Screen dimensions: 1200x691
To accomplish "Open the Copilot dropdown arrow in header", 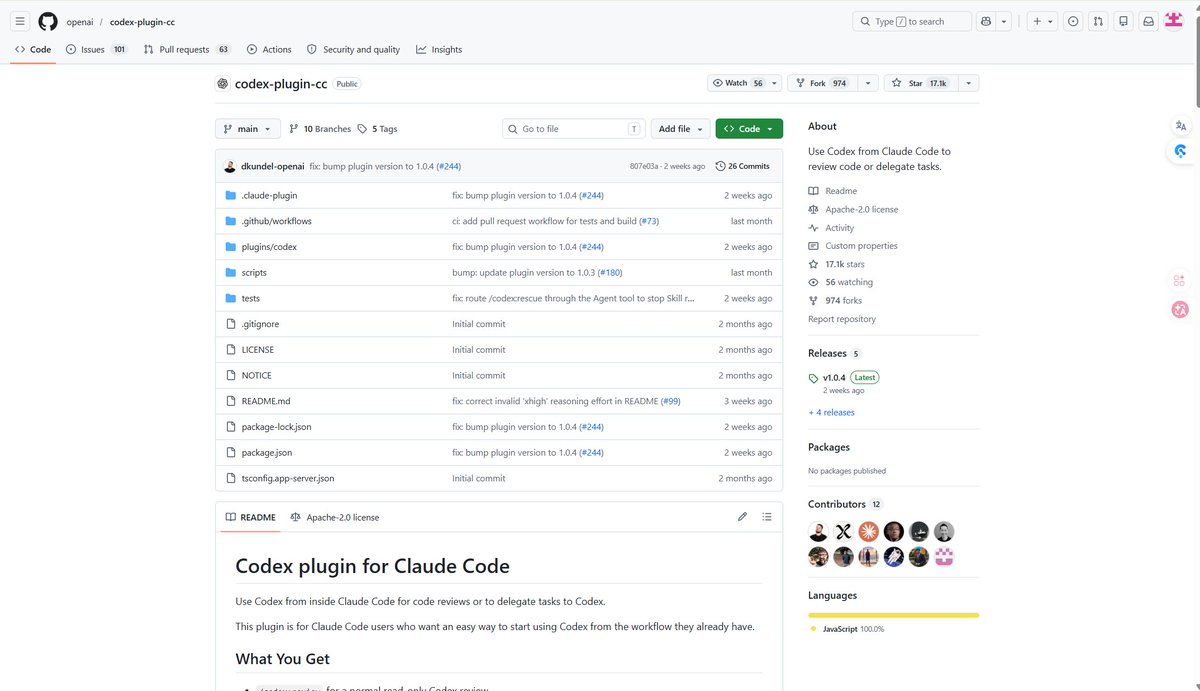I will tap(1004, 21).
